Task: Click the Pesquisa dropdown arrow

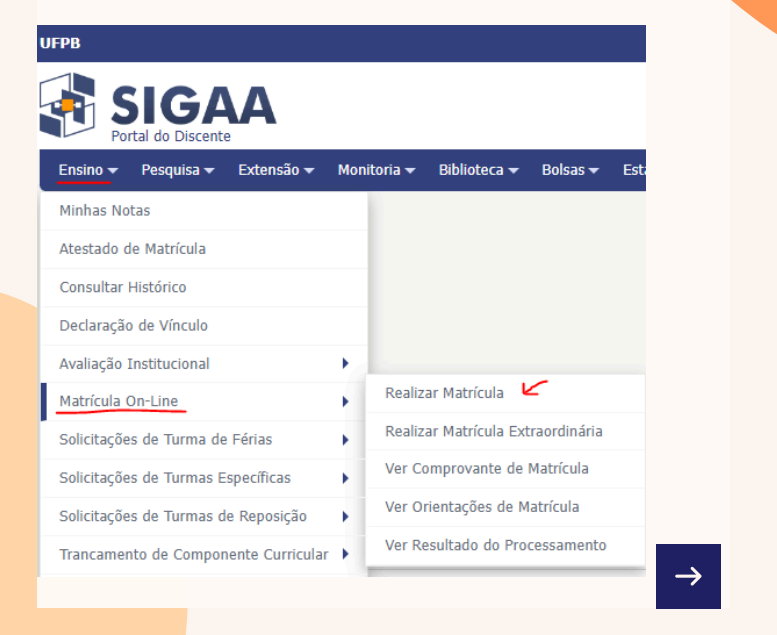Action: (x=210, y=171)
